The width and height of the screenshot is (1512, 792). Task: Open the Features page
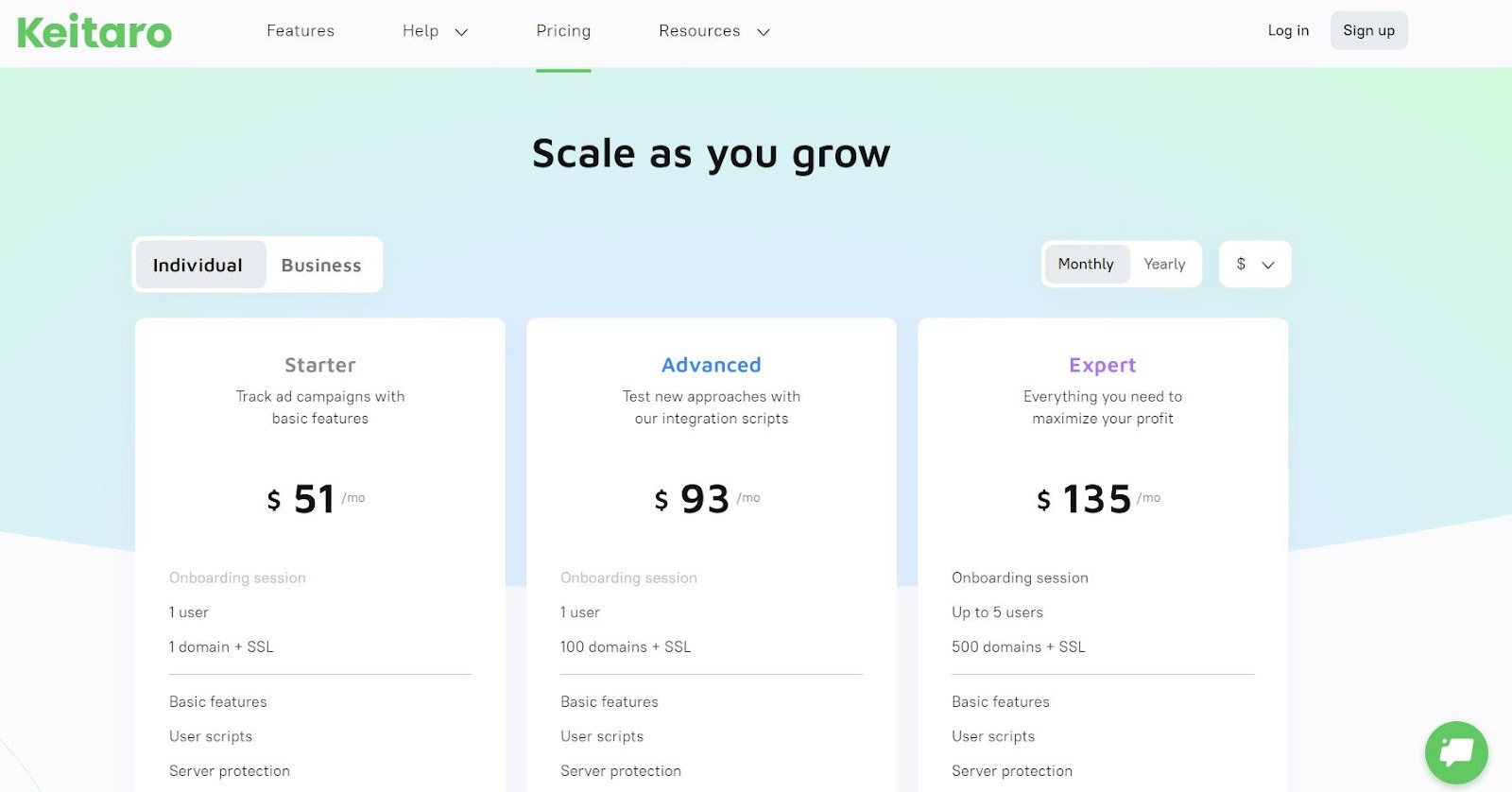(x=301, y=31)
